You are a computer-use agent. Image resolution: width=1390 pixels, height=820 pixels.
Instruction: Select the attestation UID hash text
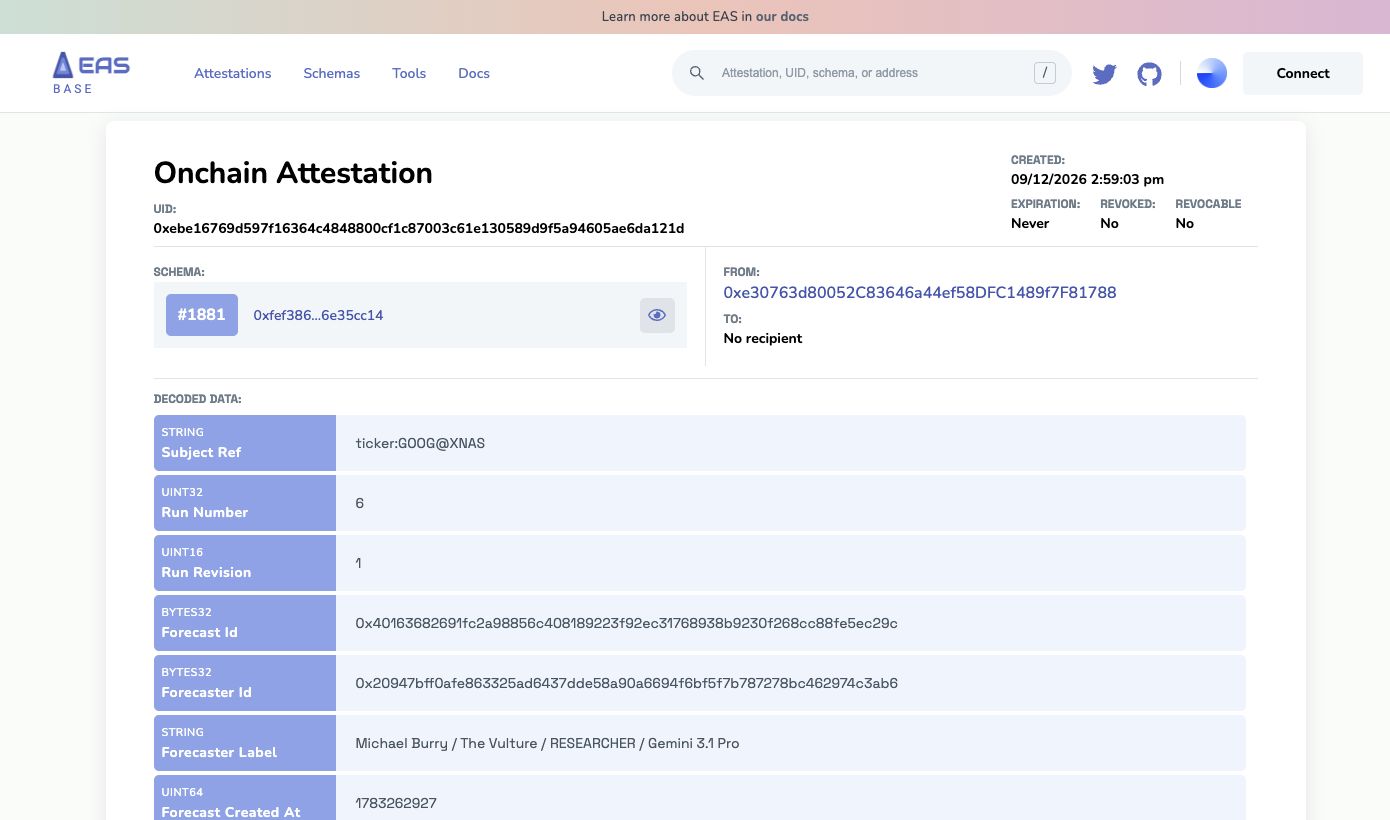tap(419, 228)
